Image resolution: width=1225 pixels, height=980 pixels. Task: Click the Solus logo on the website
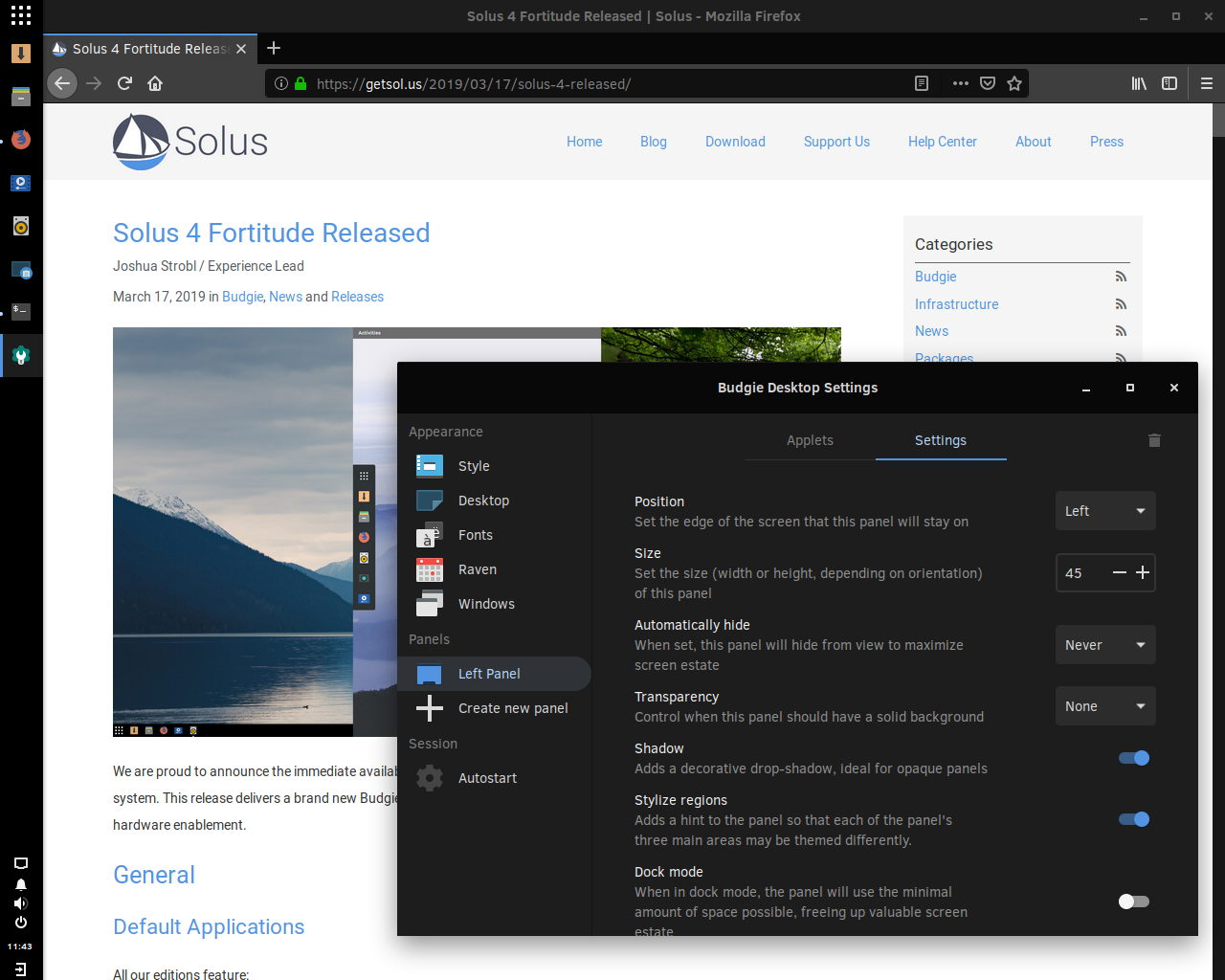tap(190, 142)
